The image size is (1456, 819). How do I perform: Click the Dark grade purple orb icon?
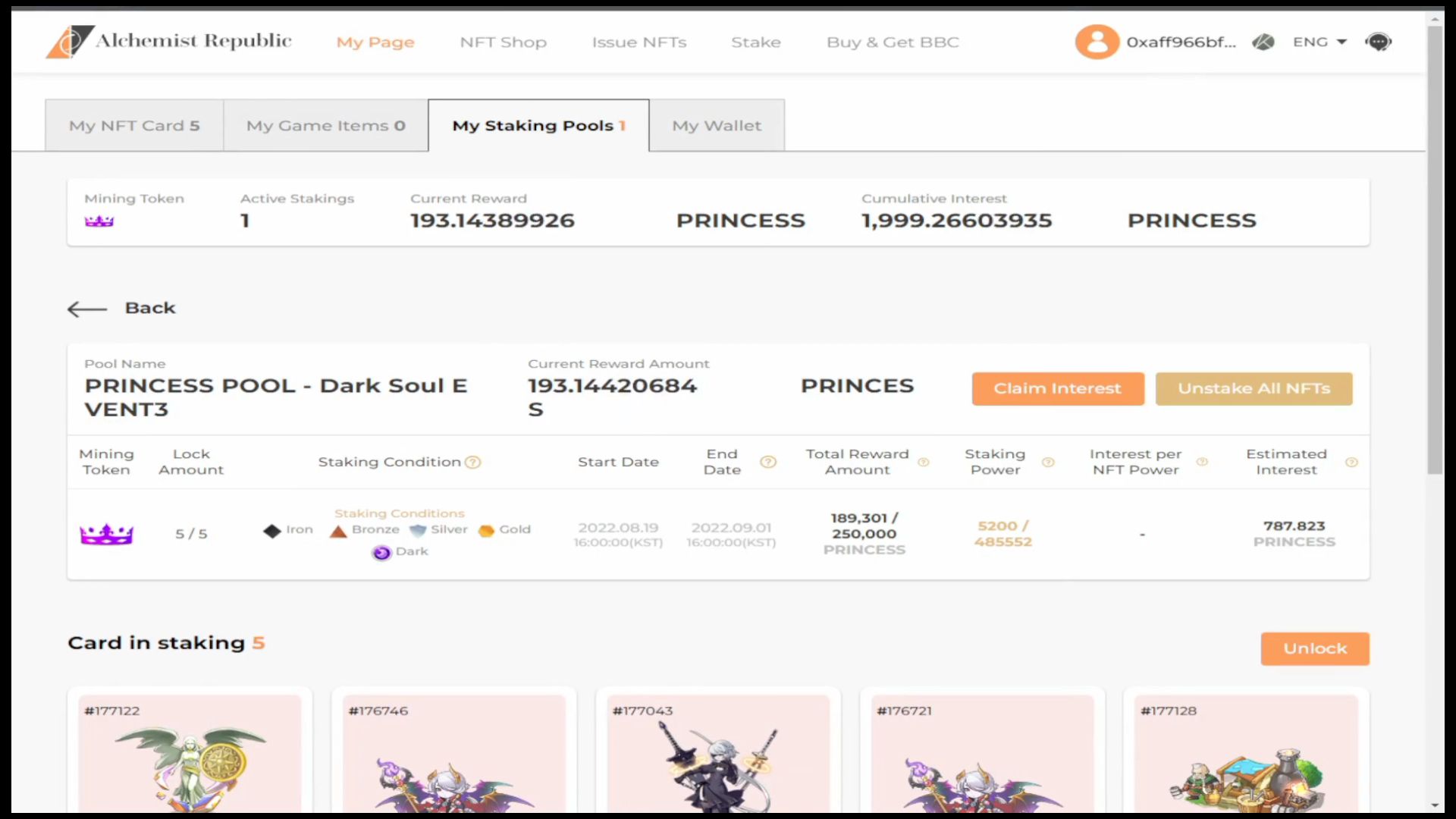[381, 552]
